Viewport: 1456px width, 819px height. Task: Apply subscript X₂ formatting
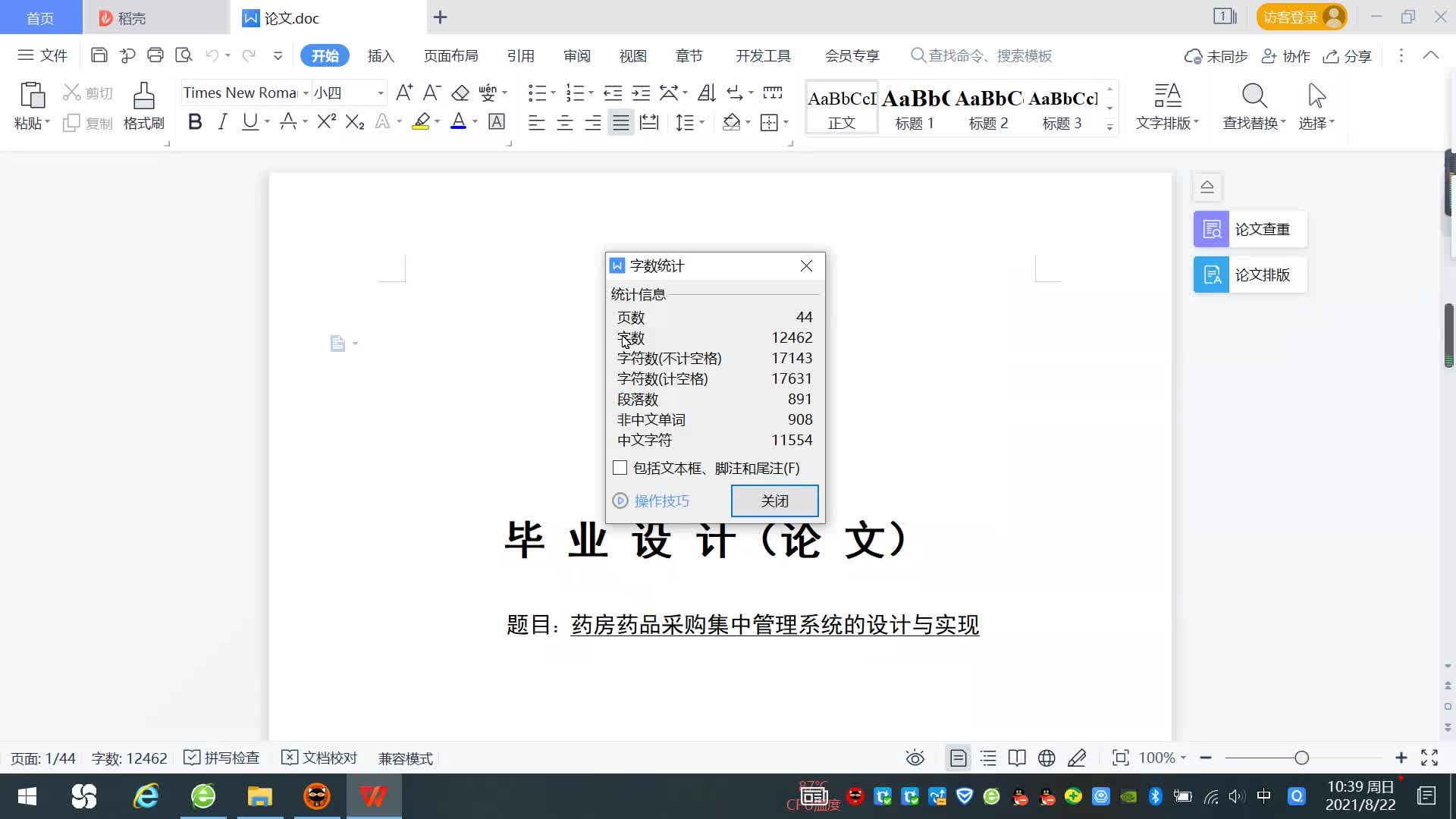point(355,121)
